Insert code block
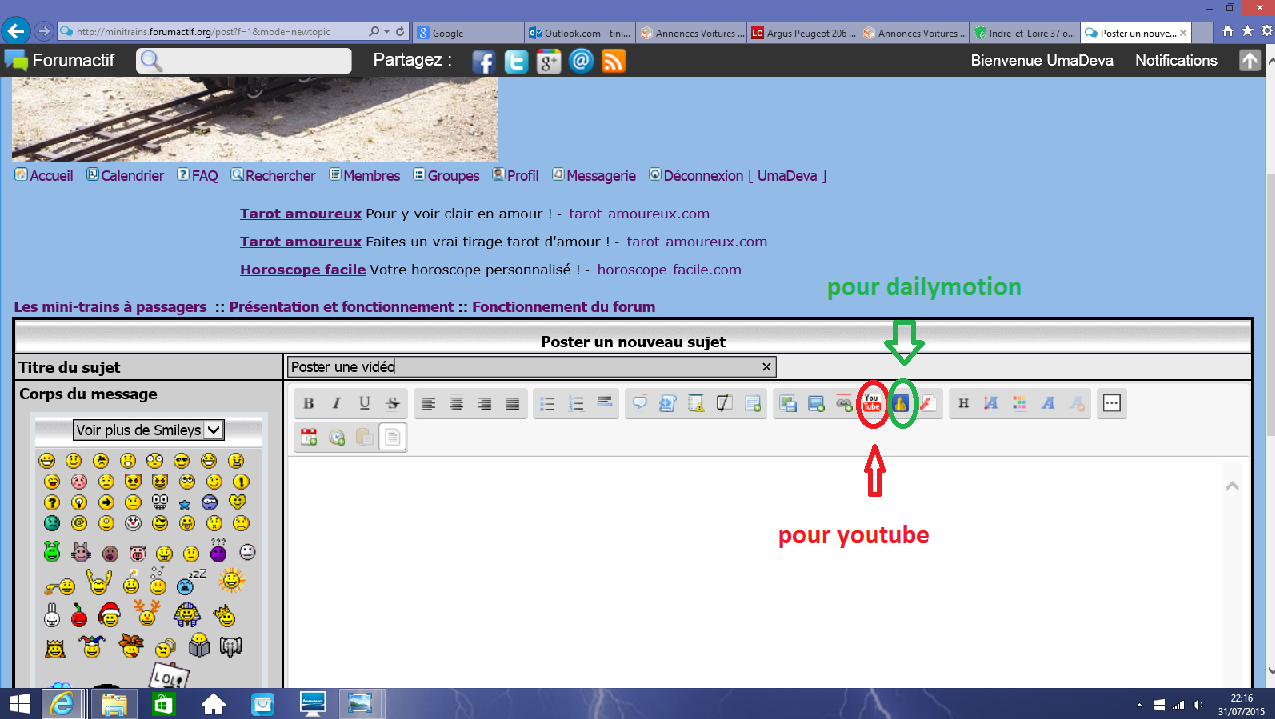 pyautogui.click(x=668, y=404)
